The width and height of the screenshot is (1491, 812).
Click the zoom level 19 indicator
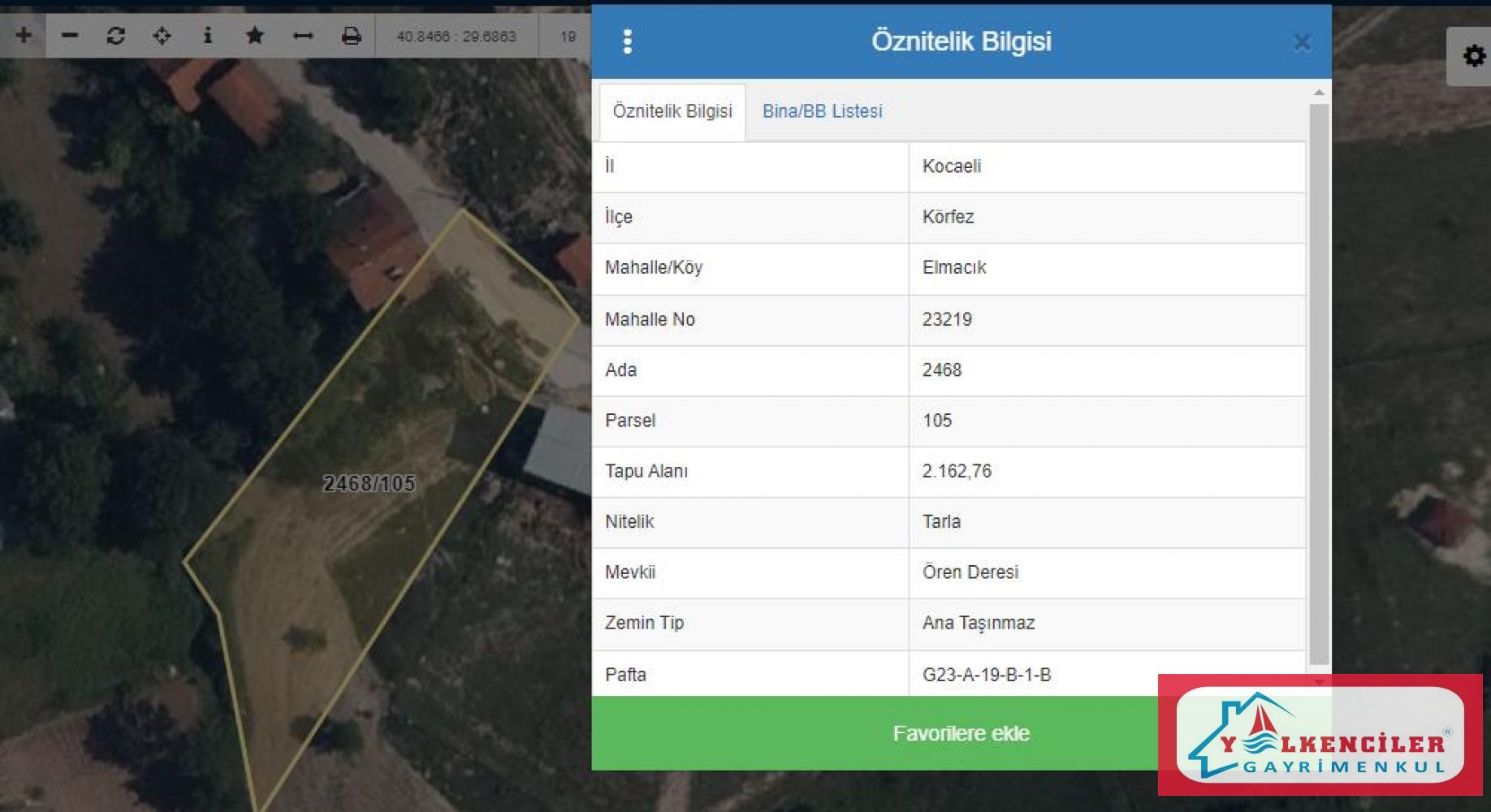pyautogui.click(x=568, y=37)
